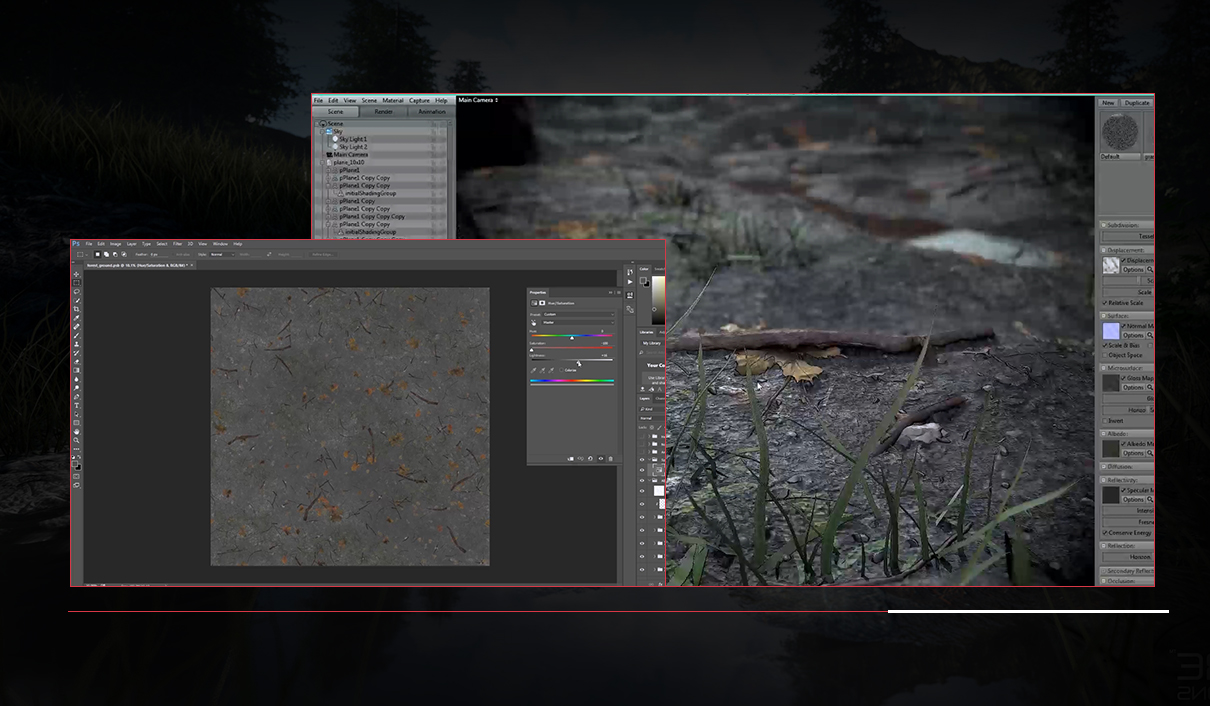1210x706 pixels.
Task: Switch to the Animation tab
Action: click(x=432, y=112)
